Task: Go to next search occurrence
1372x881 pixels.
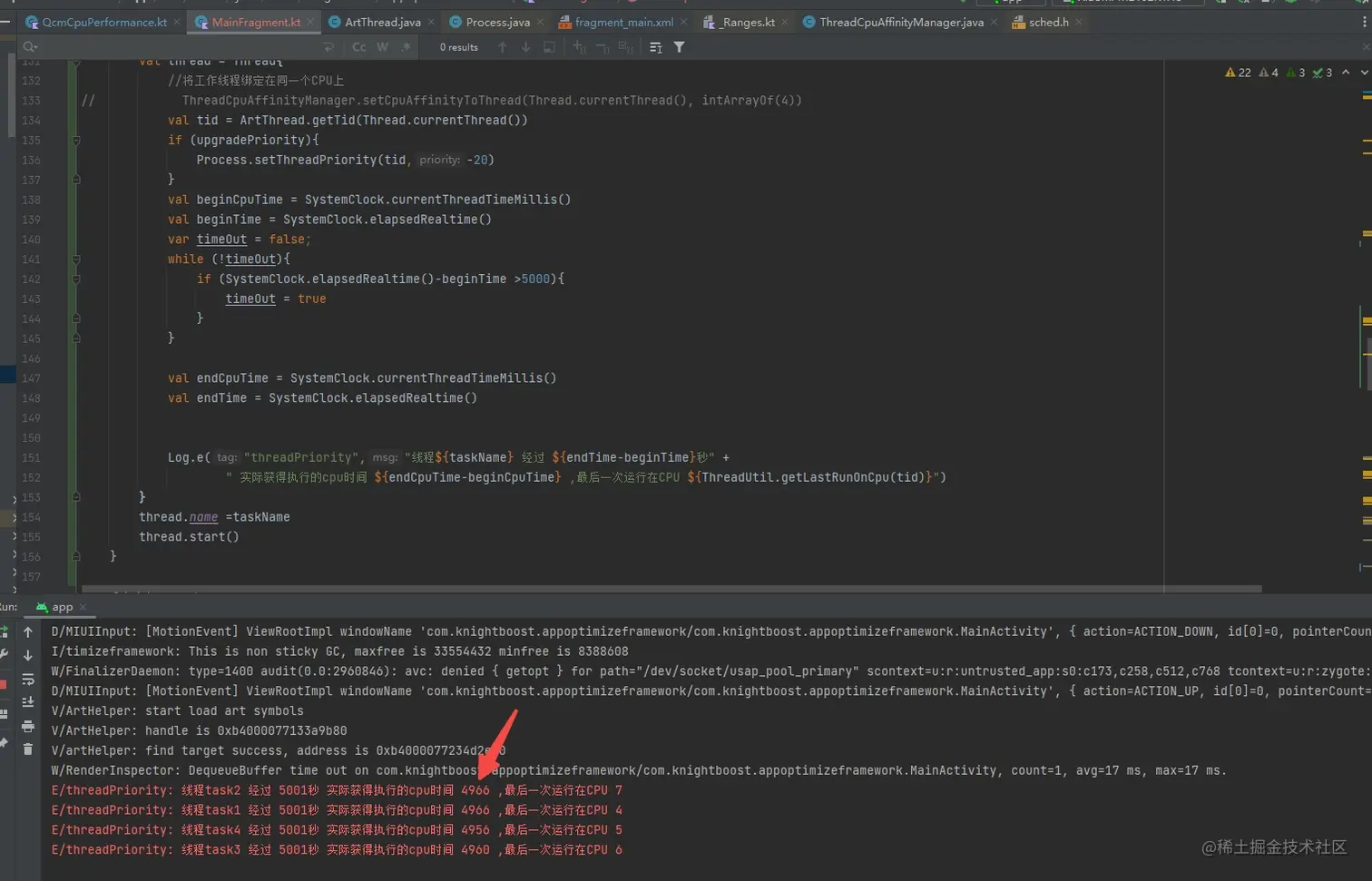Action: [x=525, y=47]
